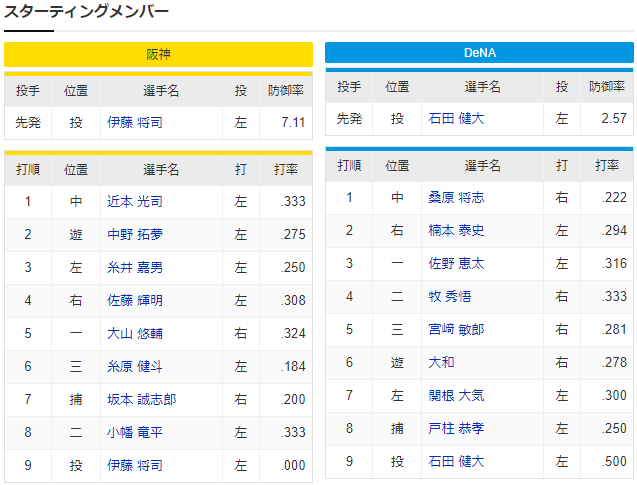Open player link 宮﨑 敏郎
The image size is (637, 485).
[456, 329]
